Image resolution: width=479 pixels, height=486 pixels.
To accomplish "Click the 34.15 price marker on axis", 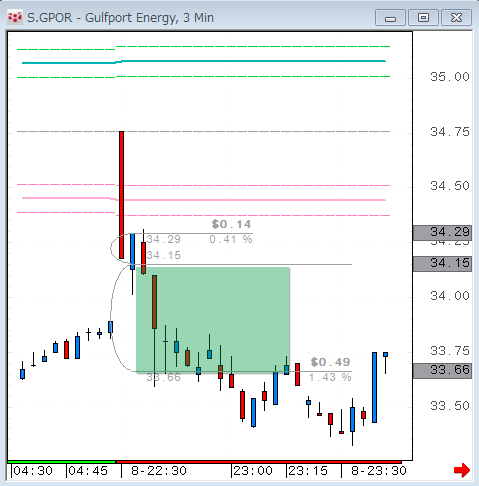I will [442, 263].
